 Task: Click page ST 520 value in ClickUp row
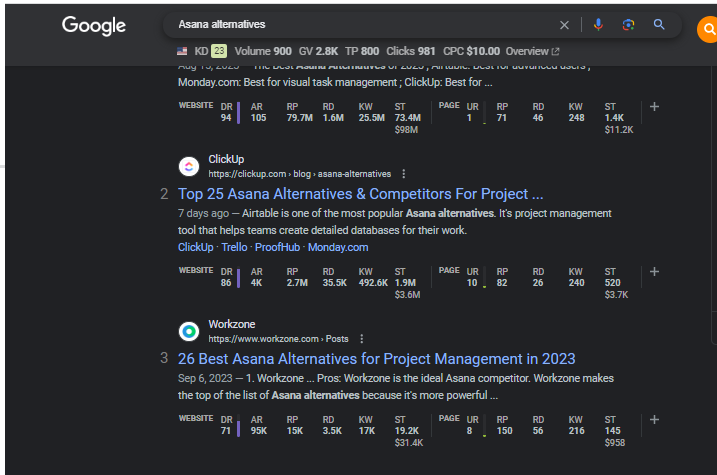point(612,283)
